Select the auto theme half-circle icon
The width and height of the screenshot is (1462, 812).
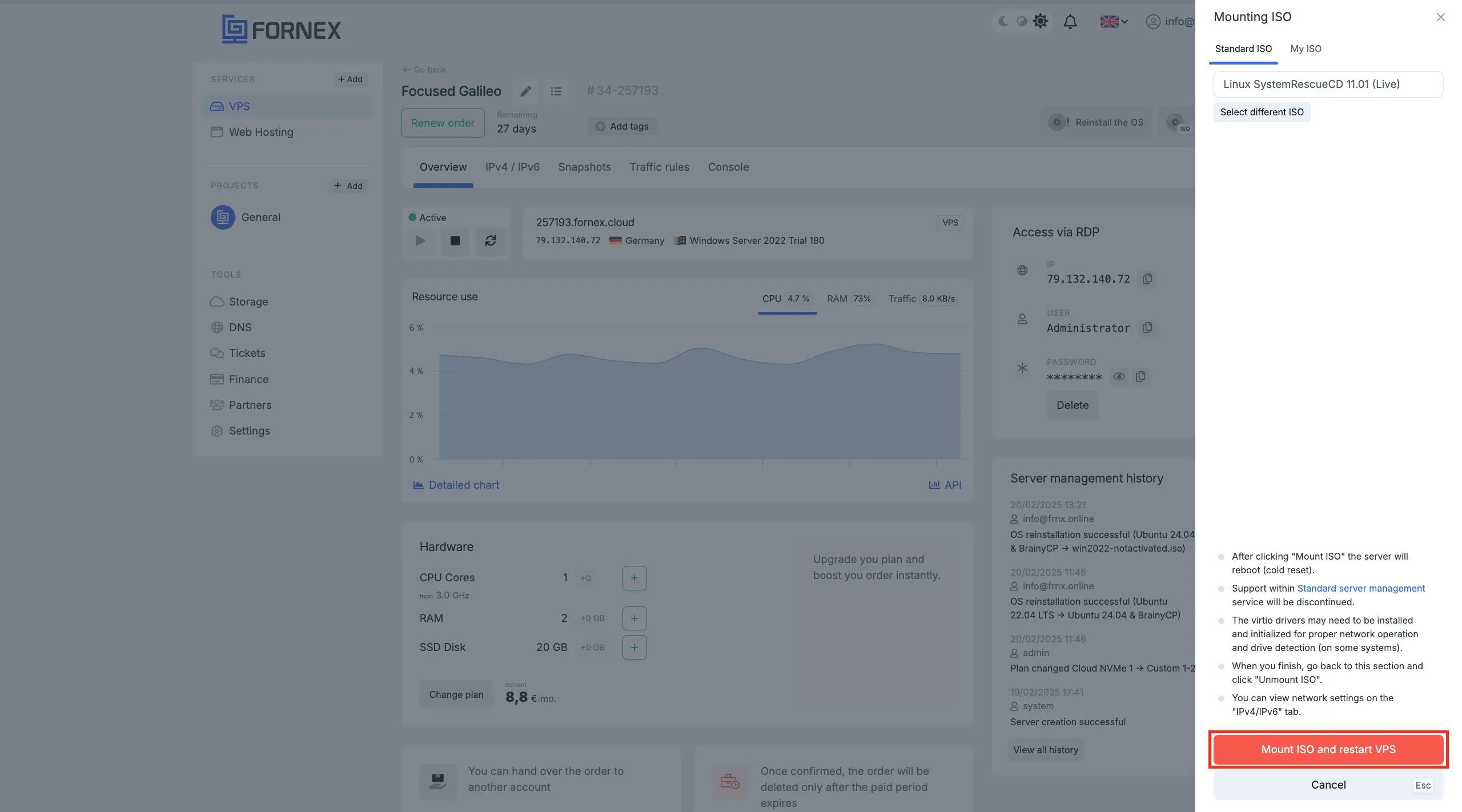point(1021,22)
